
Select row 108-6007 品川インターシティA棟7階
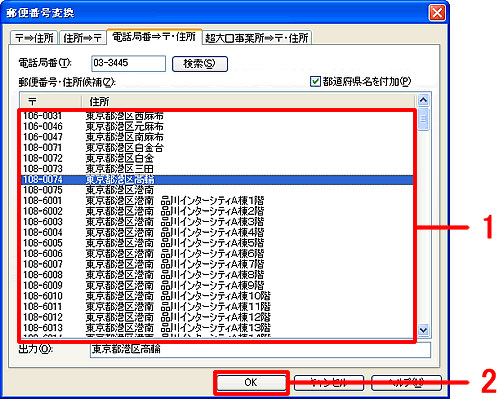coord(217,264)
